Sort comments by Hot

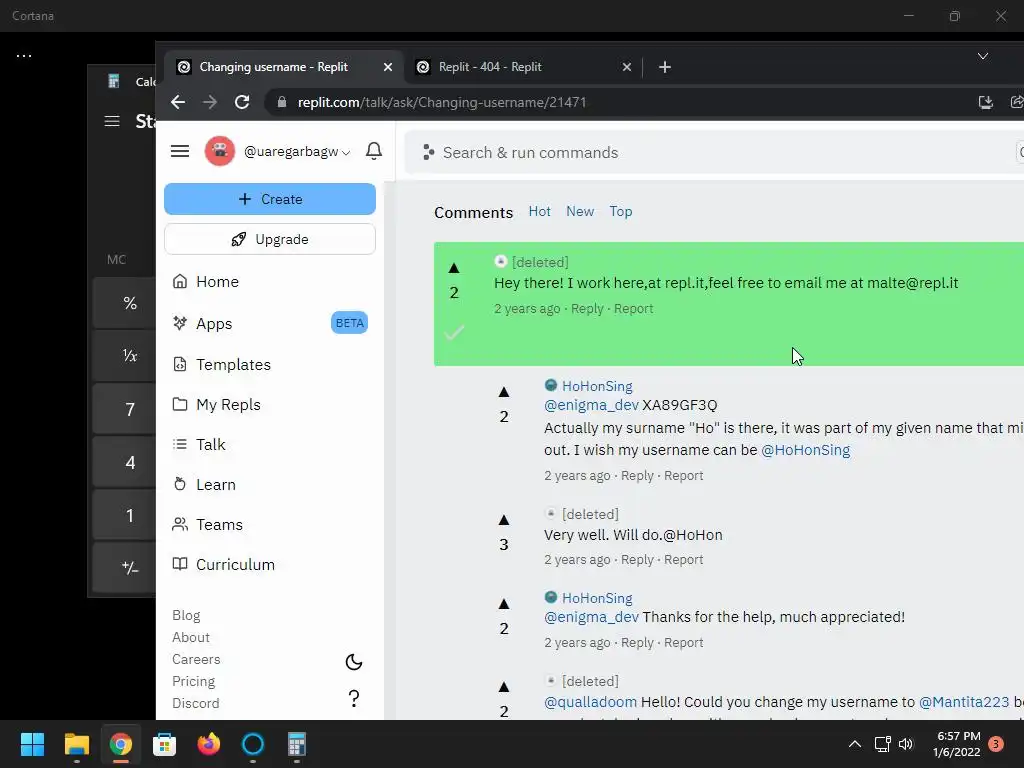(539, 211)
